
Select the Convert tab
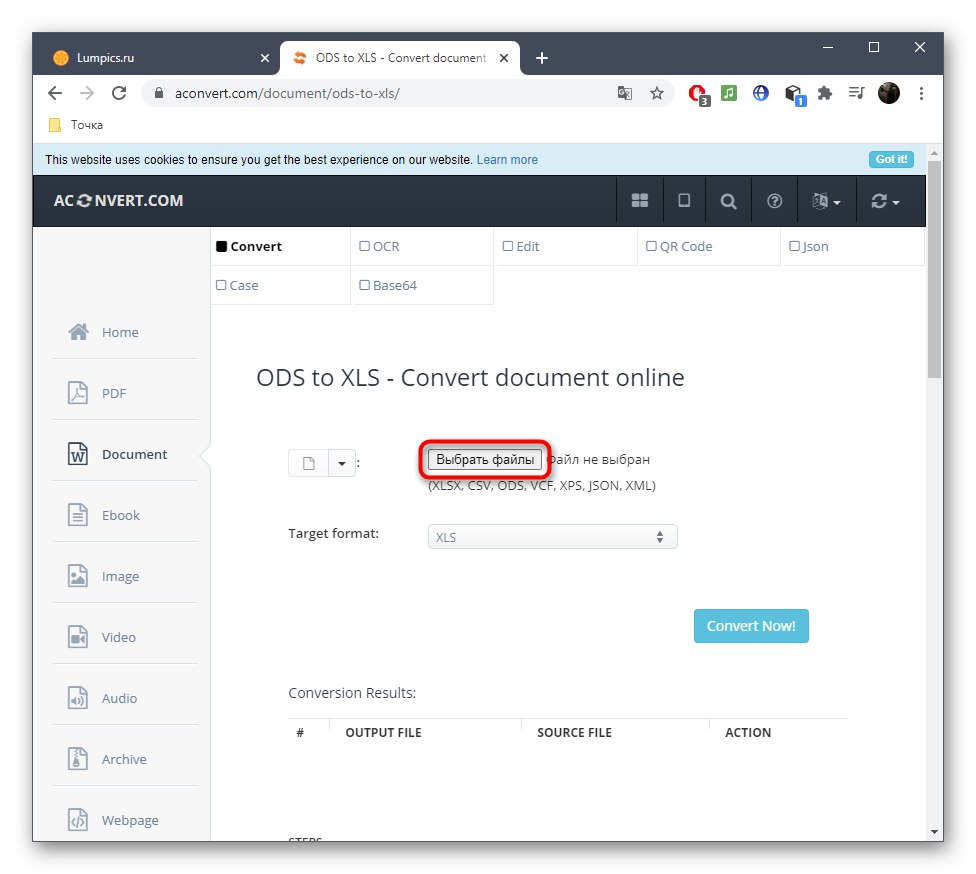(x=250, y=245)
